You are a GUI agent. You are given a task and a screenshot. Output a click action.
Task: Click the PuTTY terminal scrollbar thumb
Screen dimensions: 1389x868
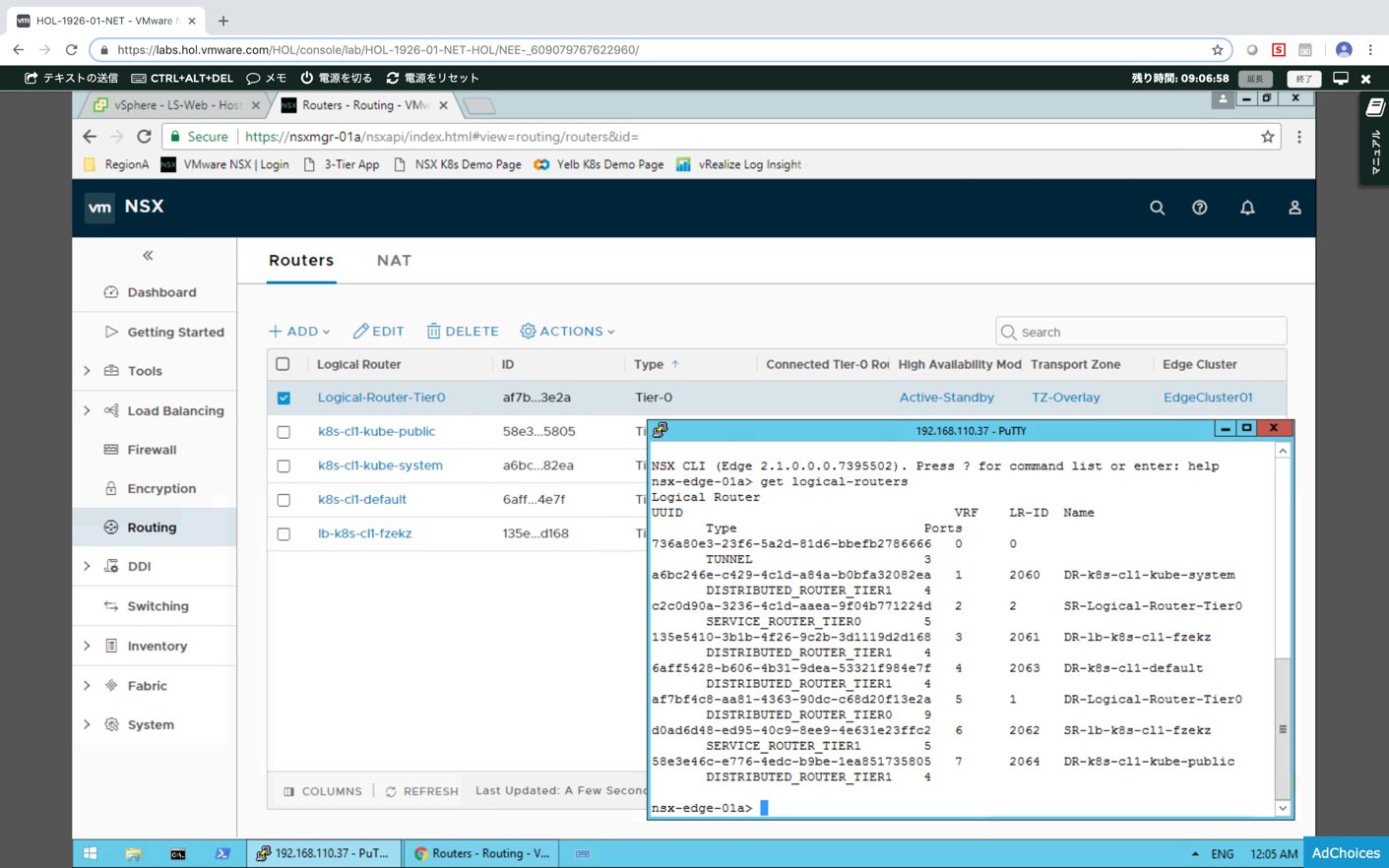coord(1283,729)
